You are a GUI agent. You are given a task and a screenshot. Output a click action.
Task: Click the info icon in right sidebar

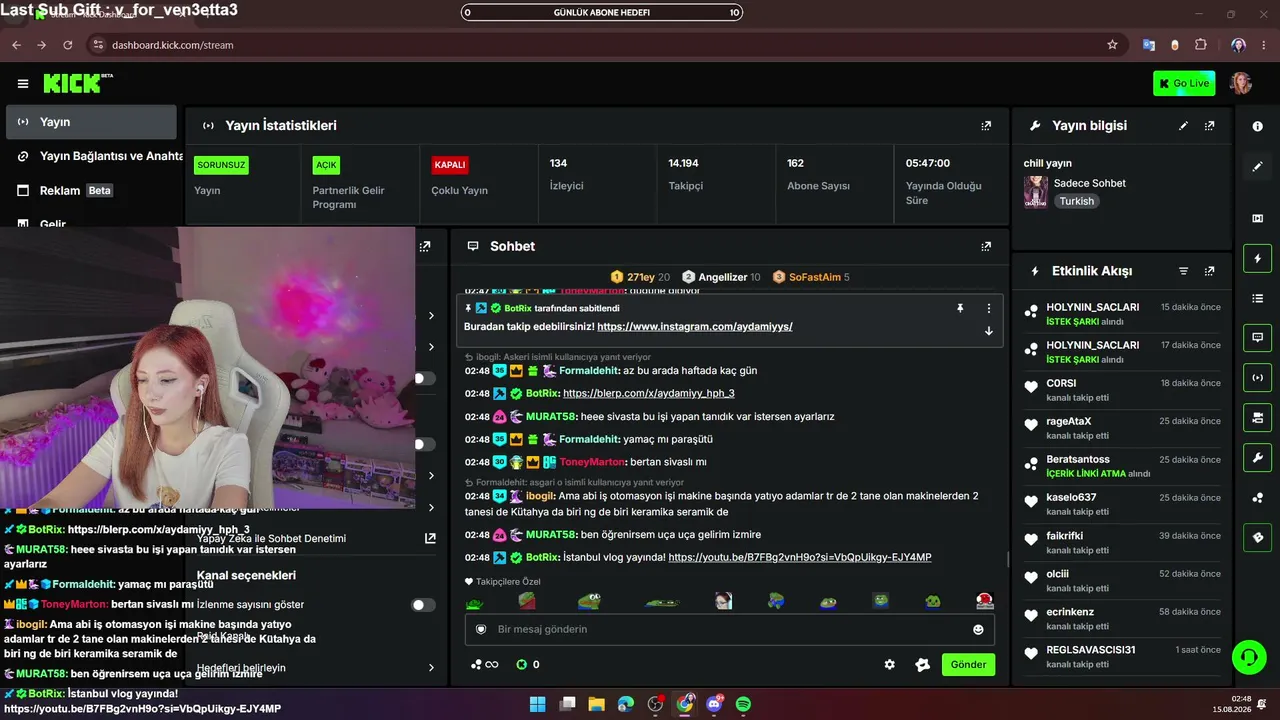[x=1258, y=127]
